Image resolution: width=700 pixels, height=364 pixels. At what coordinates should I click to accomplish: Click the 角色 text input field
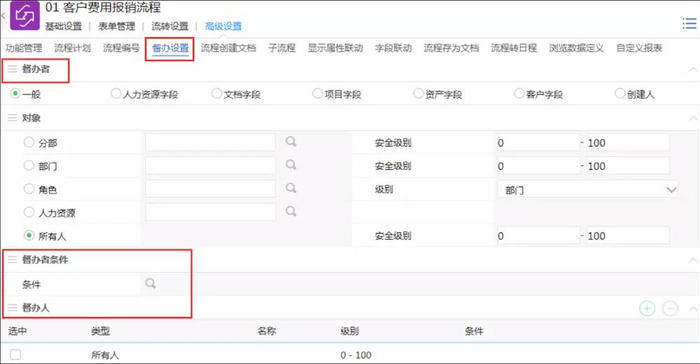tap(210, 188)
